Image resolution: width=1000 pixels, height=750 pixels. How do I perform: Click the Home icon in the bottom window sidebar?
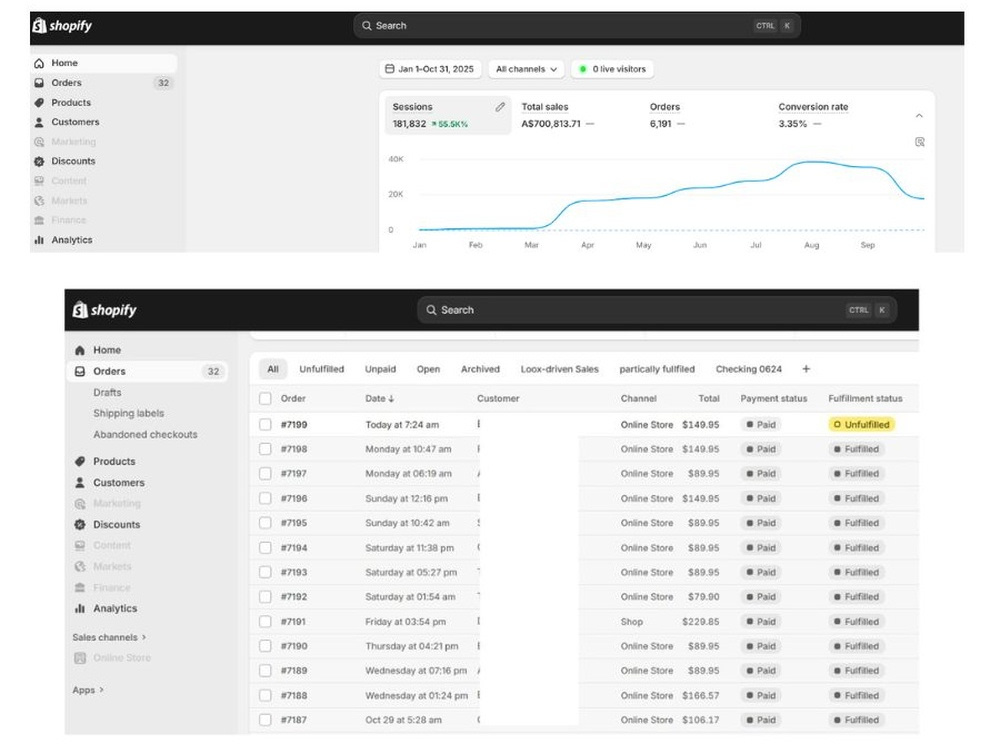[x=80, y=350]
